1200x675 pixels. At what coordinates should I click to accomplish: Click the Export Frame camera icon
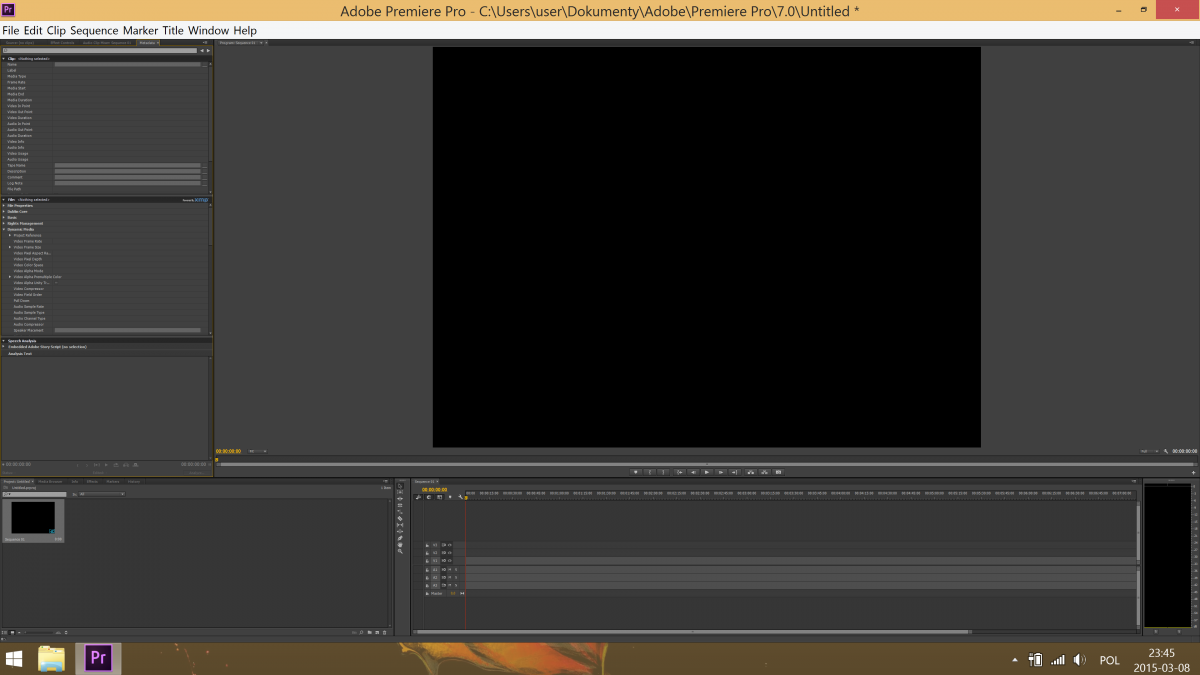tap(778, 472)
